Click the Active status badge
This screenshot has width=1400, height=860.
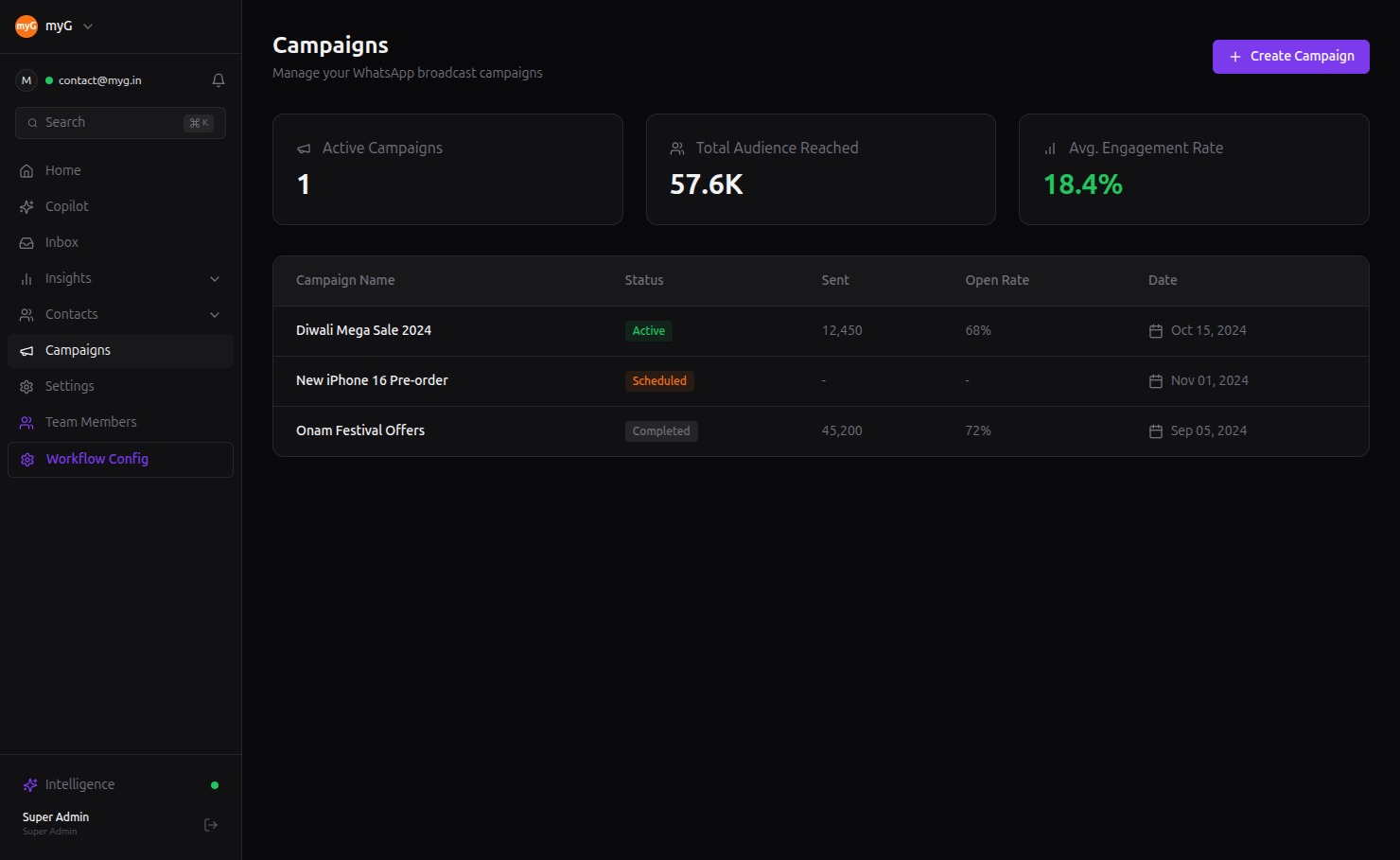pyautogui.click(x=649, y=331)
